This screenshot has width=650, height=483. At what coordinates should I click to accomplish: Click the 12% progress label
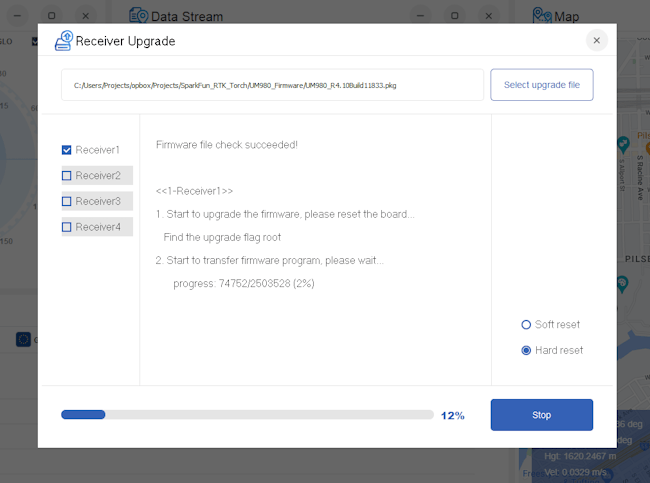coord(452,416)
